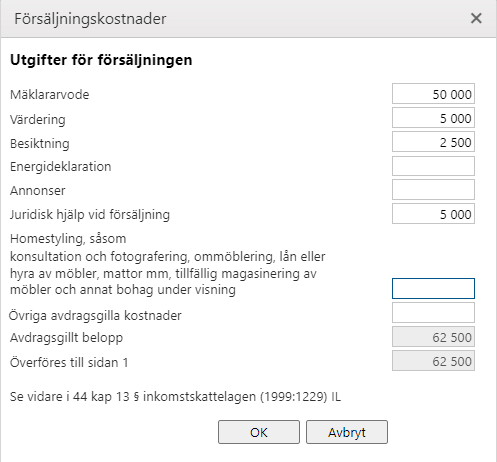Close the Försäljningskostnader dialog
The image size is (497, 462).
(476, 18)
